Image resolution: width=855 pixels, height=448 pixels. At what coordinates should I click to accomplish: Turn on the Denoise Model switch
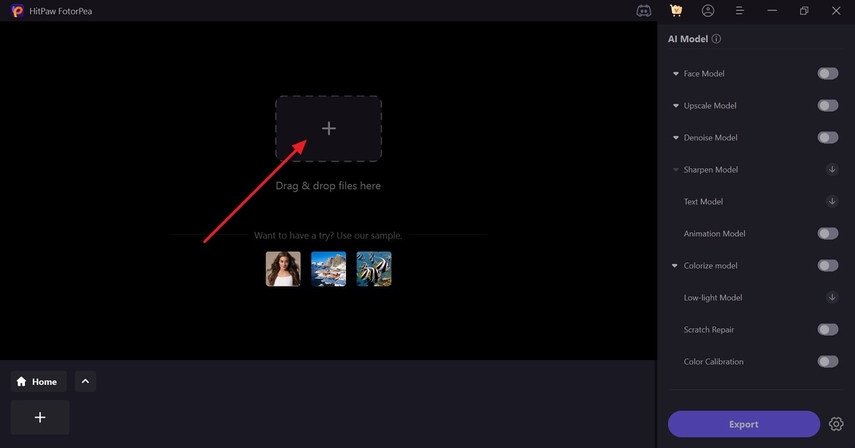coord(828,137)
